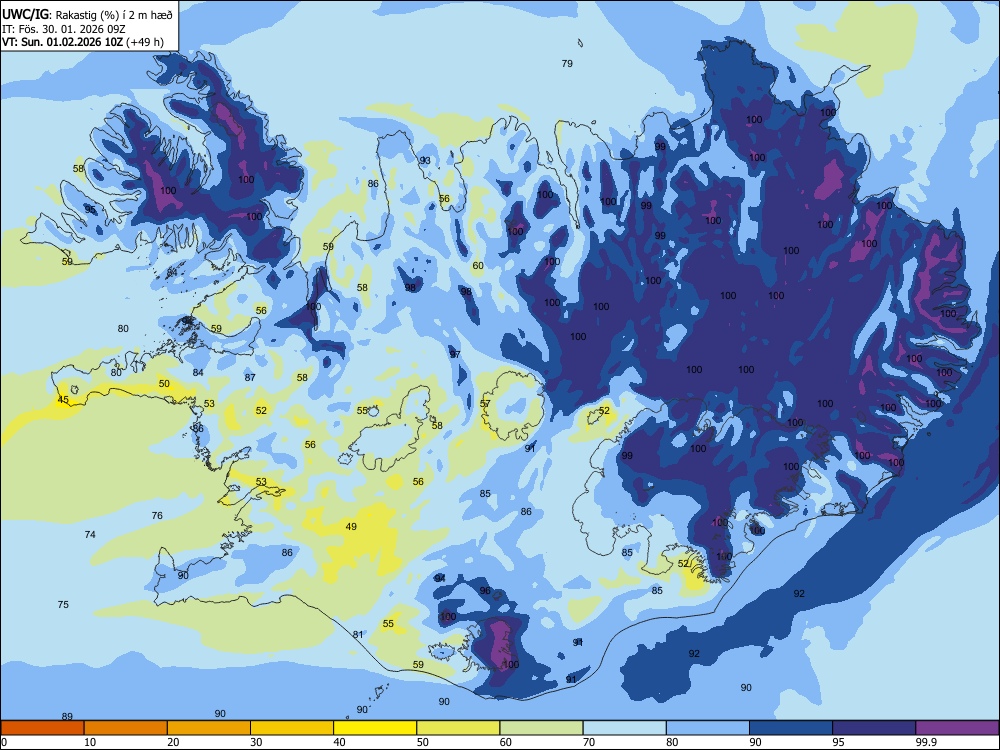Click the pale green 60–70 legend swatch
The image size is (1000, 750).
[541, 728]
